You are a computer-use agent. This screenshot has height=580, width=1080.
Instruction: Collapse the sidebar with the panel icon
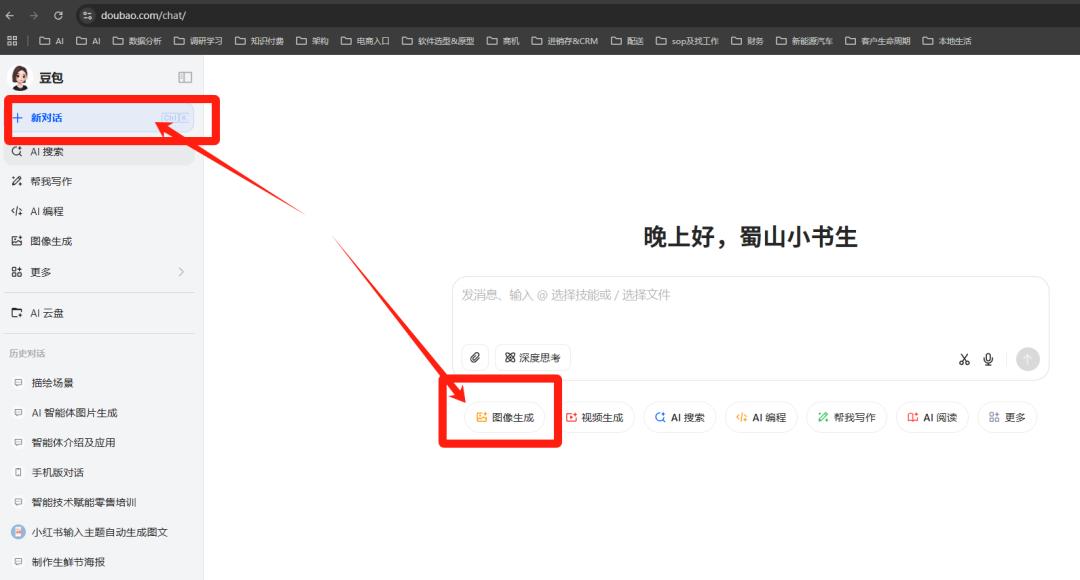(x=184, y=76)
